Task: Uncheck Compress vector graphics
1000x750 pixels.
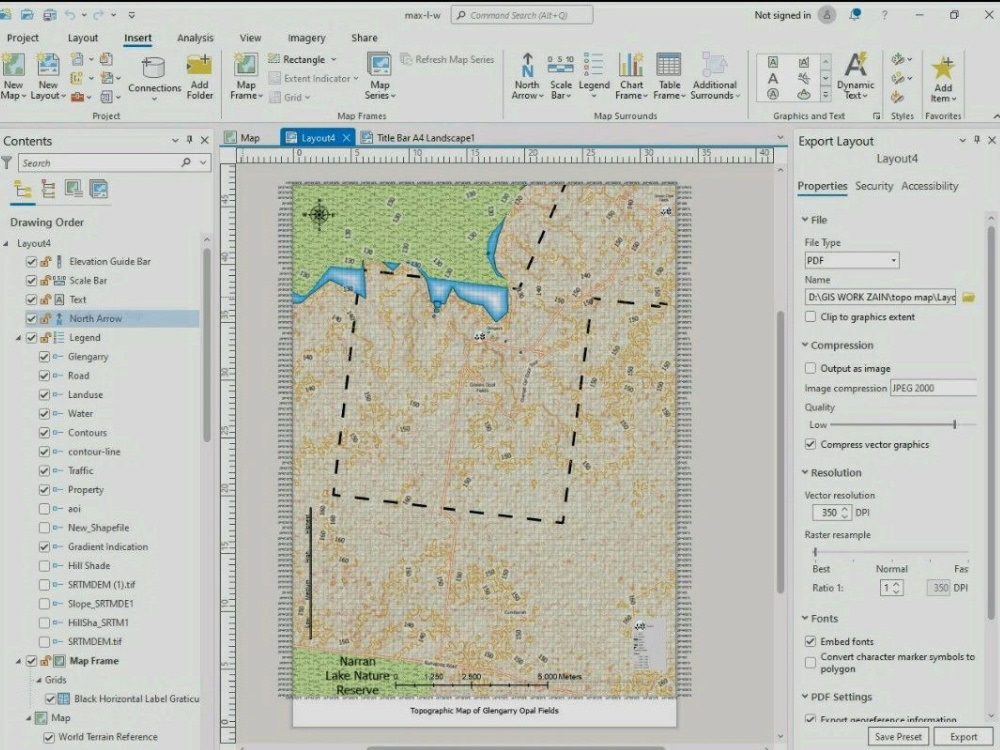Action: coord(809,444)
